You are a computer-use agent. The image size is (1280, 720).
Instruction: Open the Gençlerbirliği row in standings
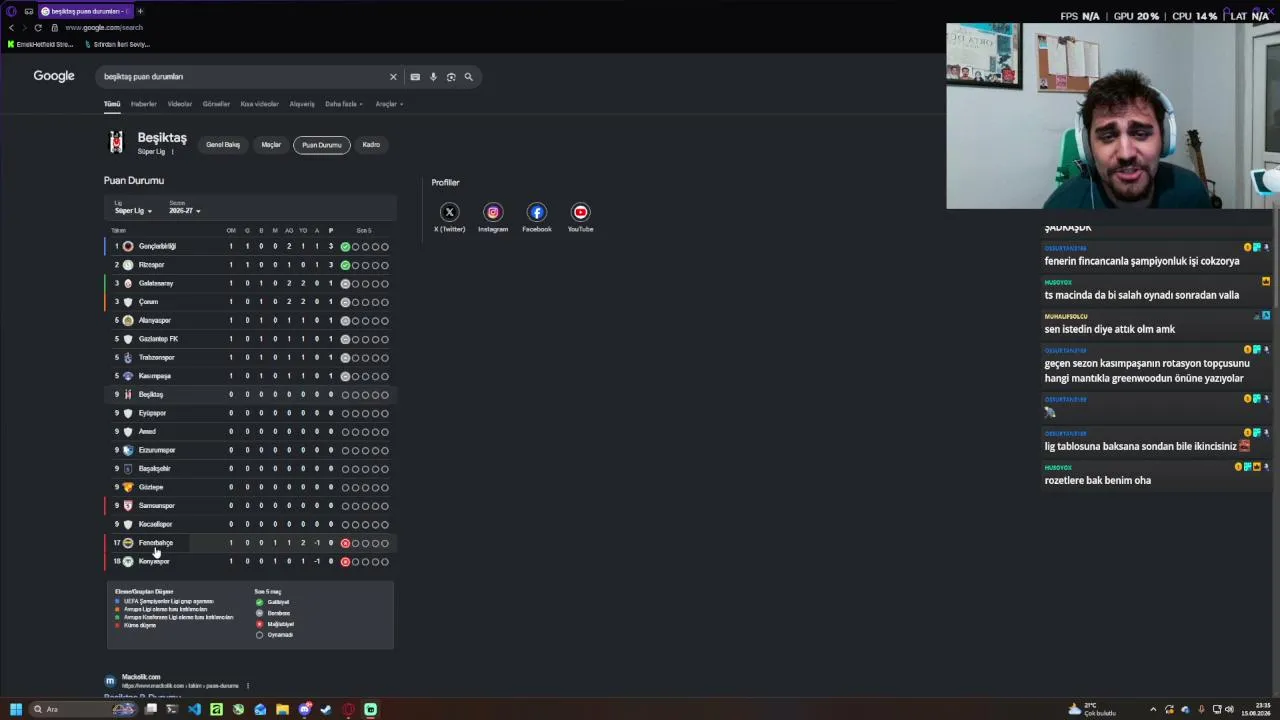click(x=250, y=246)
